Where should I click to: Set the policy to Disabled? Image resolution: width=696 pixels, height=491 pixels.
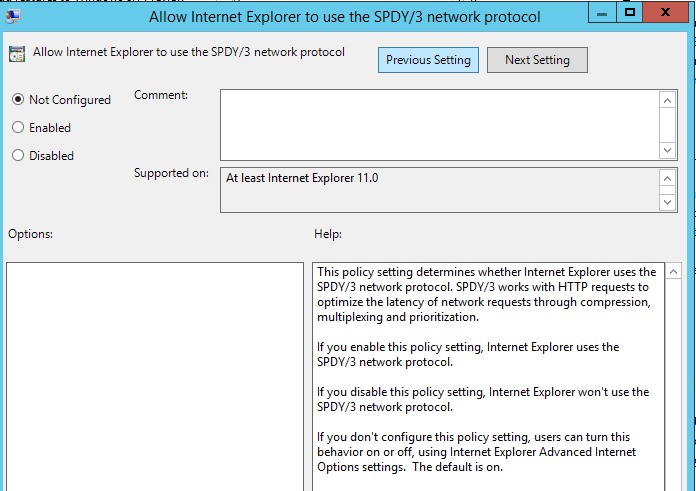tap(17, 156)
